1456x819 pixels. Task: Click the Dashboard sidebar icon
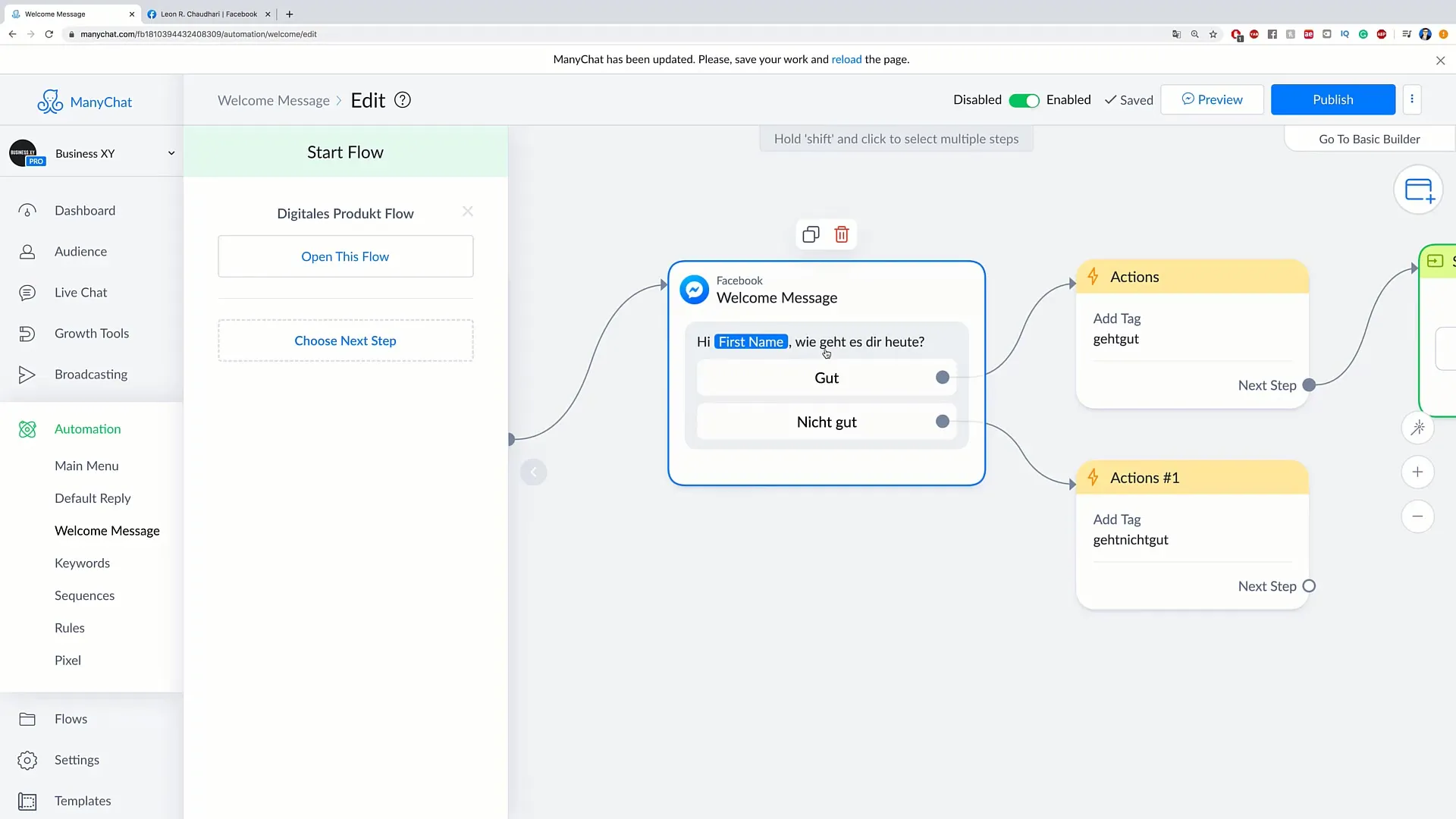coord(27,210)
